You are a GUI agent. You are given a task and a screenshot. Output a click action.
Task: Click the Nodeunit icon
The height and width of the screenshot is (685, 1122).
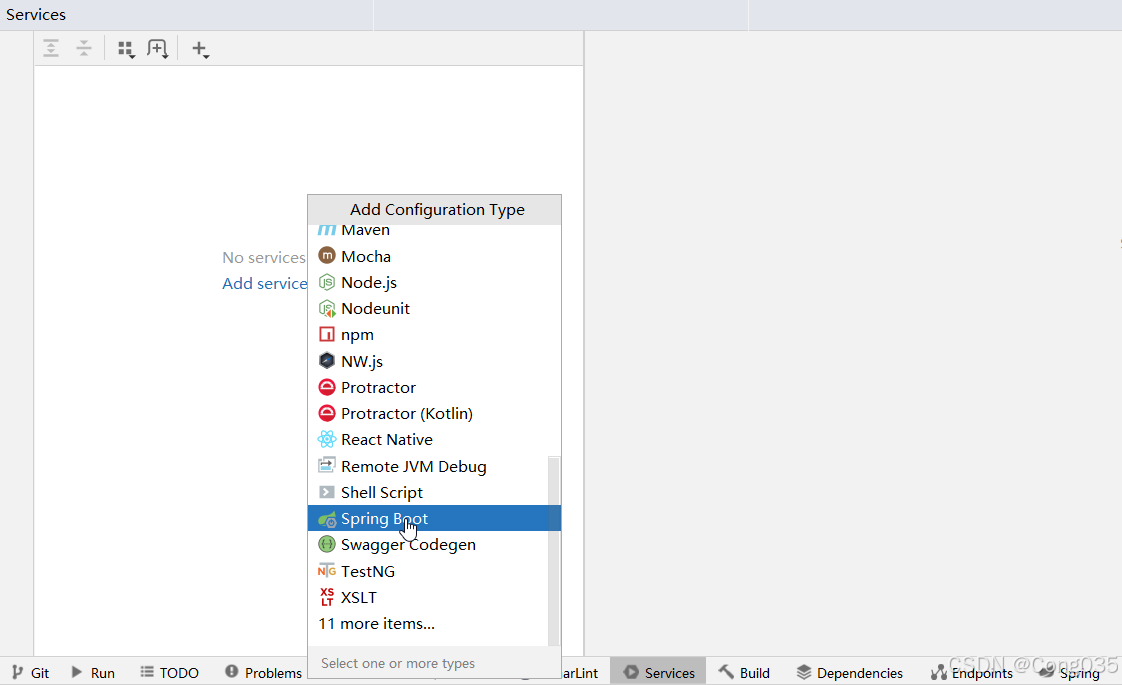click(327, 309)
